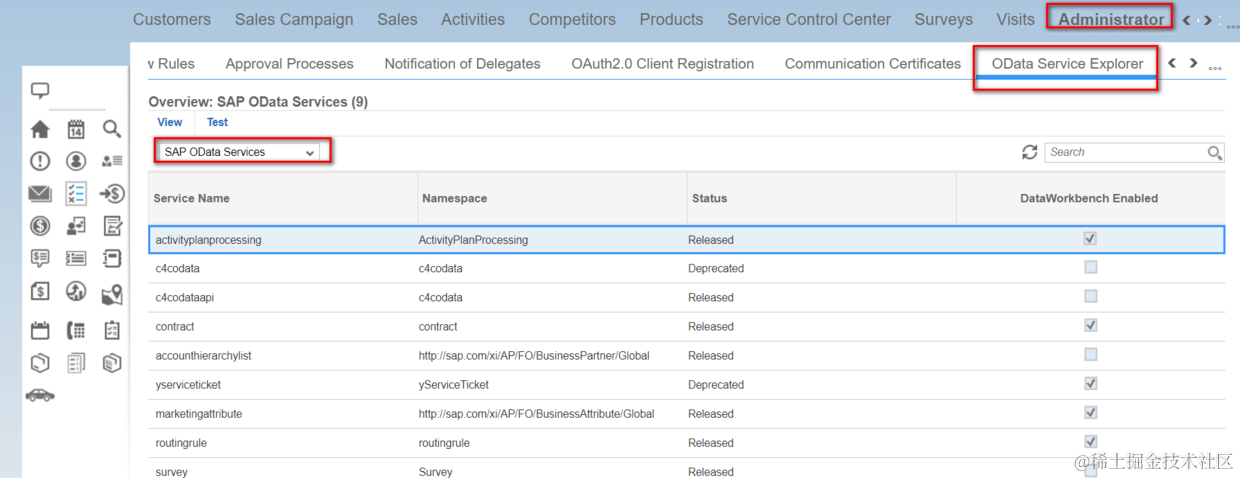Image resolution: width=1240 pixels, height=478 pixels.
Task: Click the phone with keypad icon
Action: tap(76, 330)
